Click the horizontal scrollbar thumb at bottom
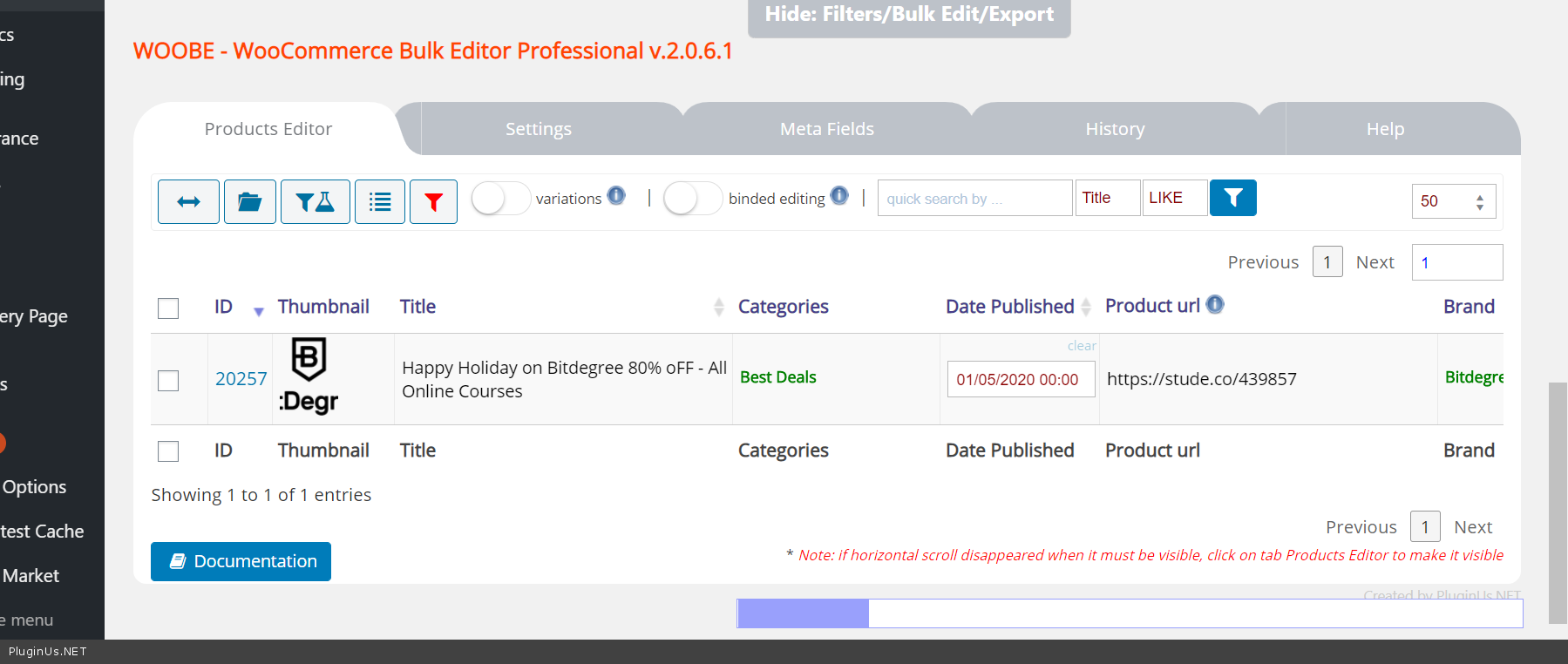 pos(803,613)
